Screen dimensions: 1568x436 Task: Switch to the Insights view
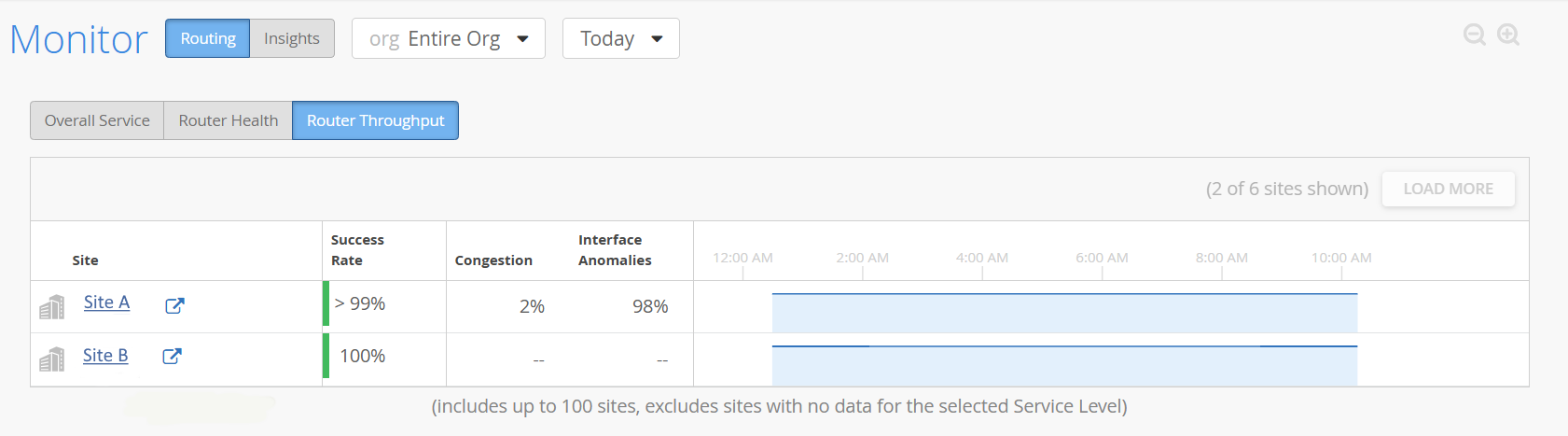point(291,38)
